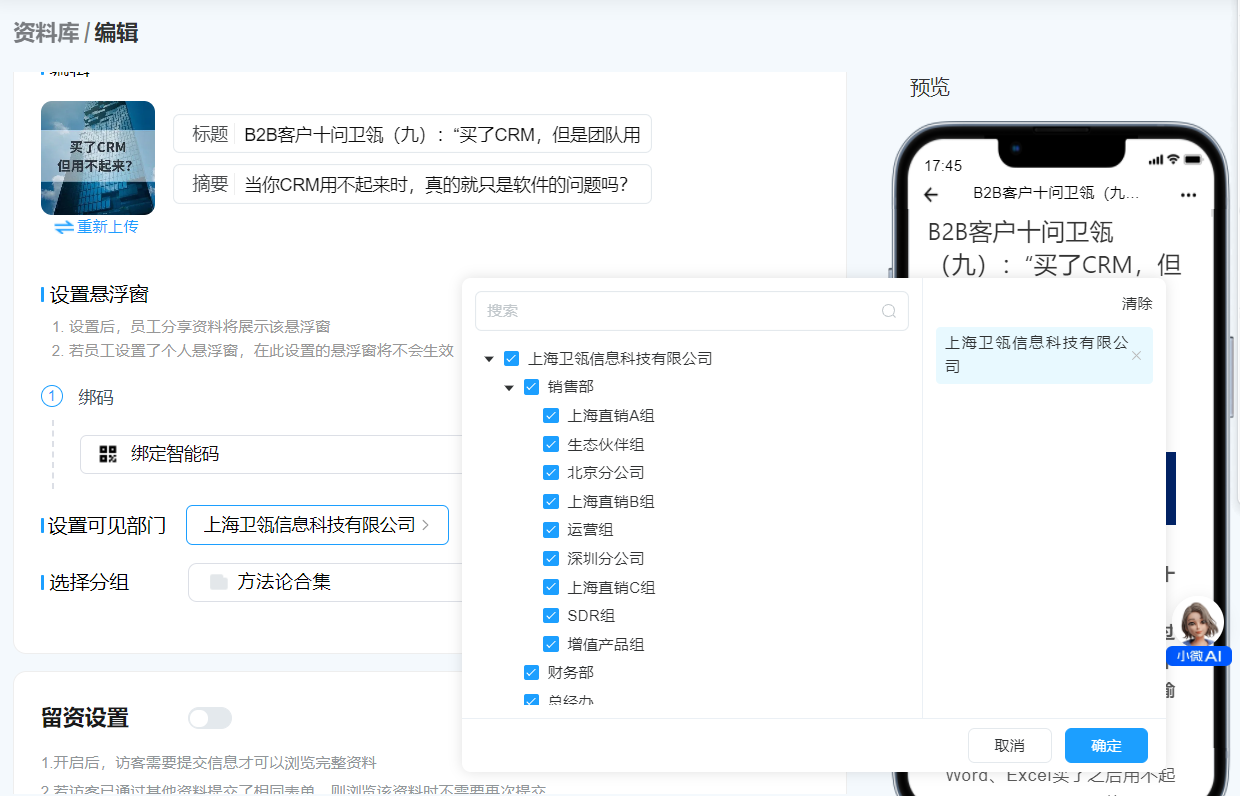
Task: Select the 增值产品组 tree label
Action: tap(606, 644)
